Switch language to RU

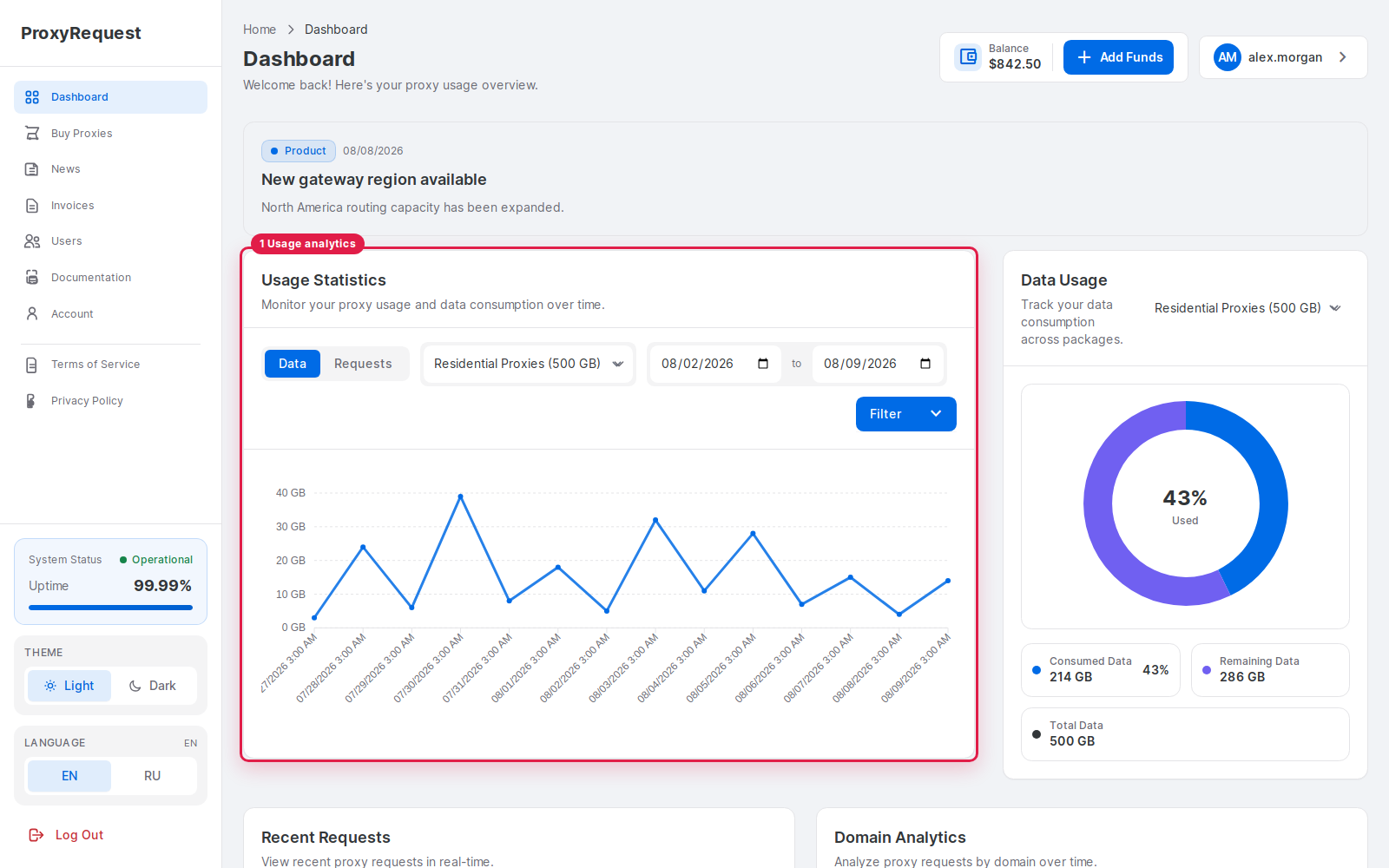pos(153,776)
